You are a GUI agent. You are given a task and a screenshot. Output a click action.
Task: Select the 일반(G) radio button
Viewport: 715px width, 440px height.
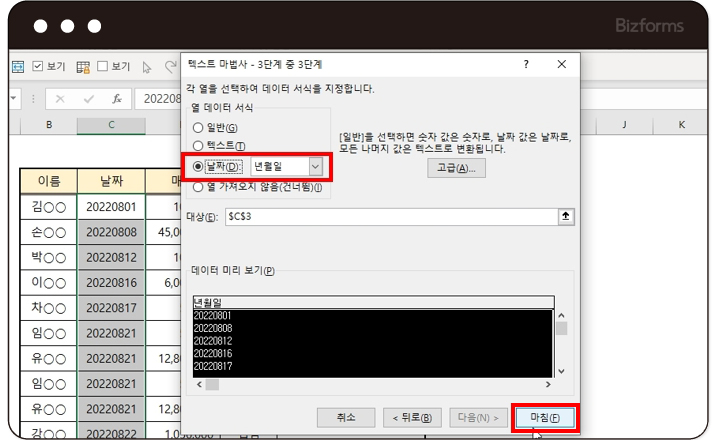[198, 128]
